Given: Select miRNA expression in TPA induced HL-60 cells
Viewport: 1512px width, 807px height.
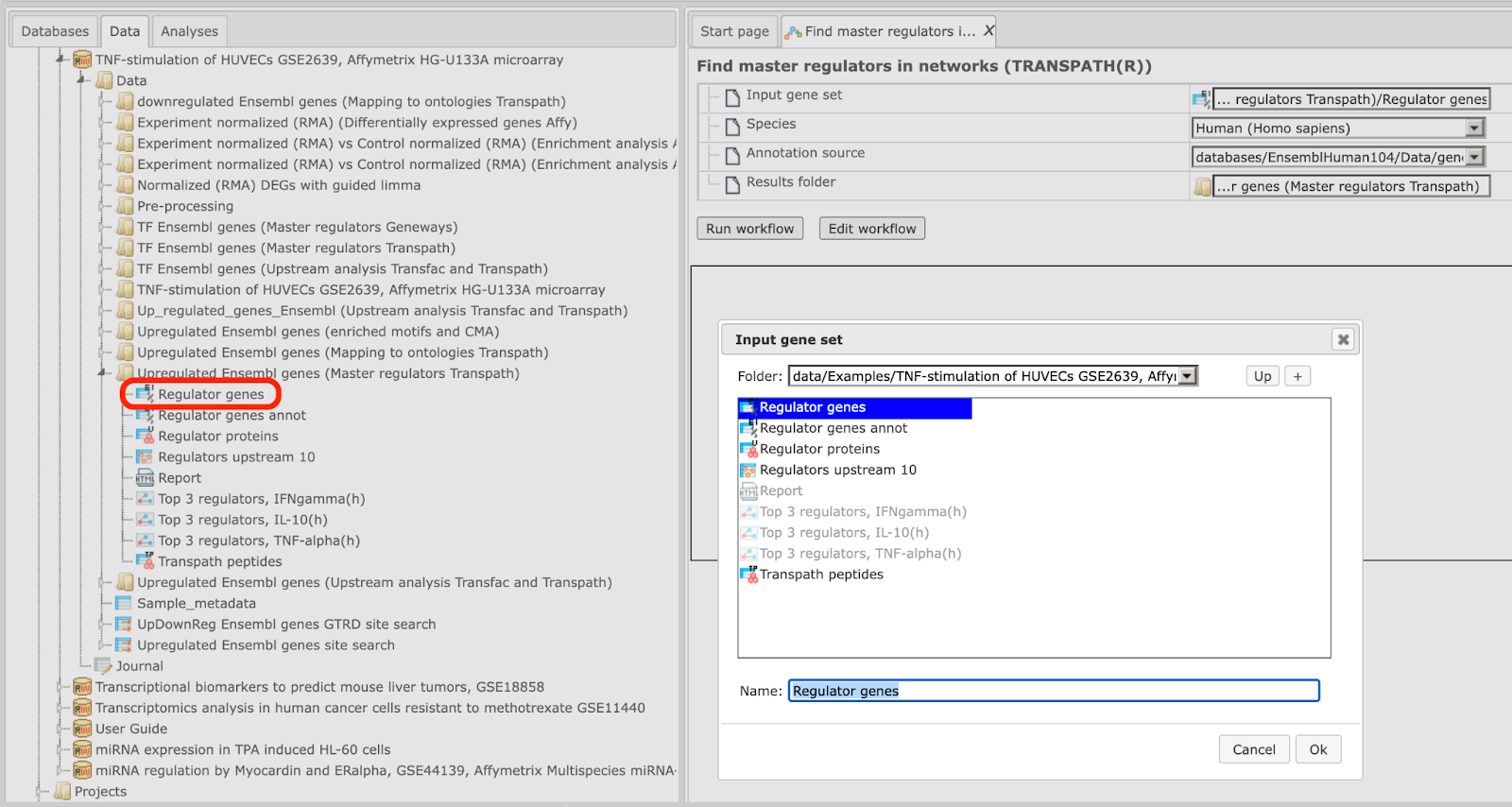Looking at the screenshot, I should point(243,749).
